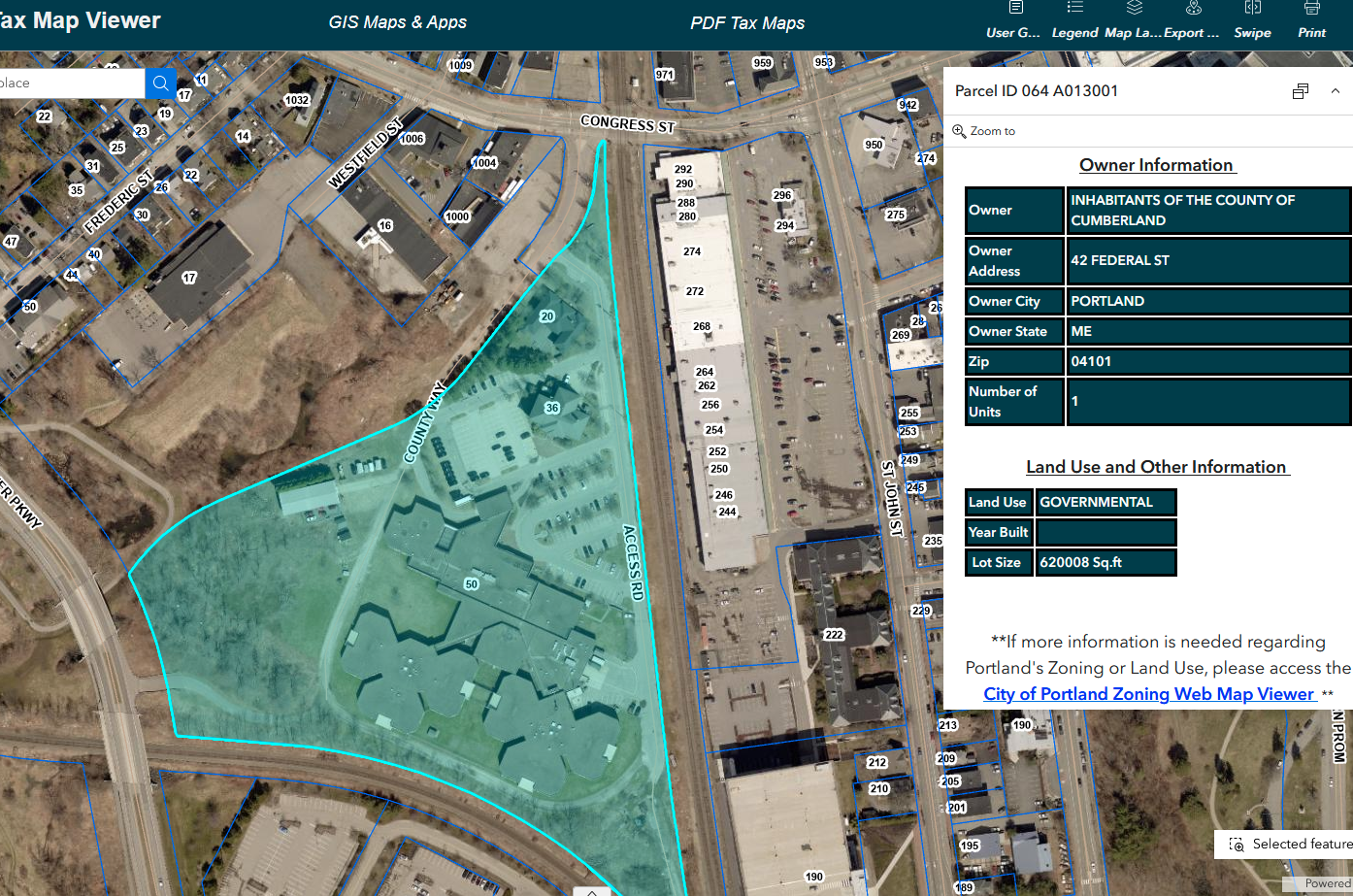Select the parcel numbered 296
This screenshot has width=1353, height=896.
pyautogui.click(x=782, y=195)
